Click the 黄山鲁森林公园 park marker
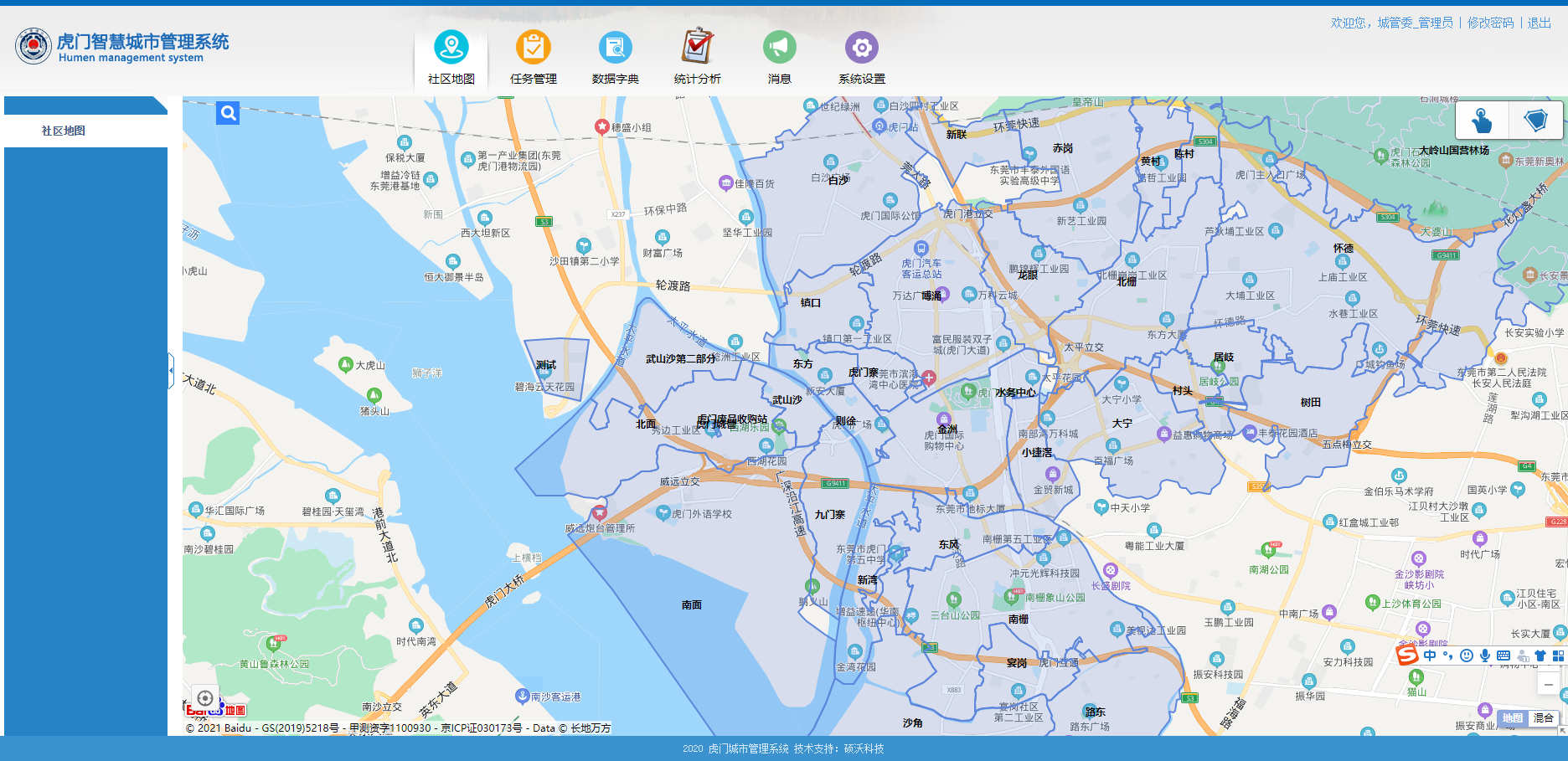This screenshot has height=761, width=1568. pos(274,645)
